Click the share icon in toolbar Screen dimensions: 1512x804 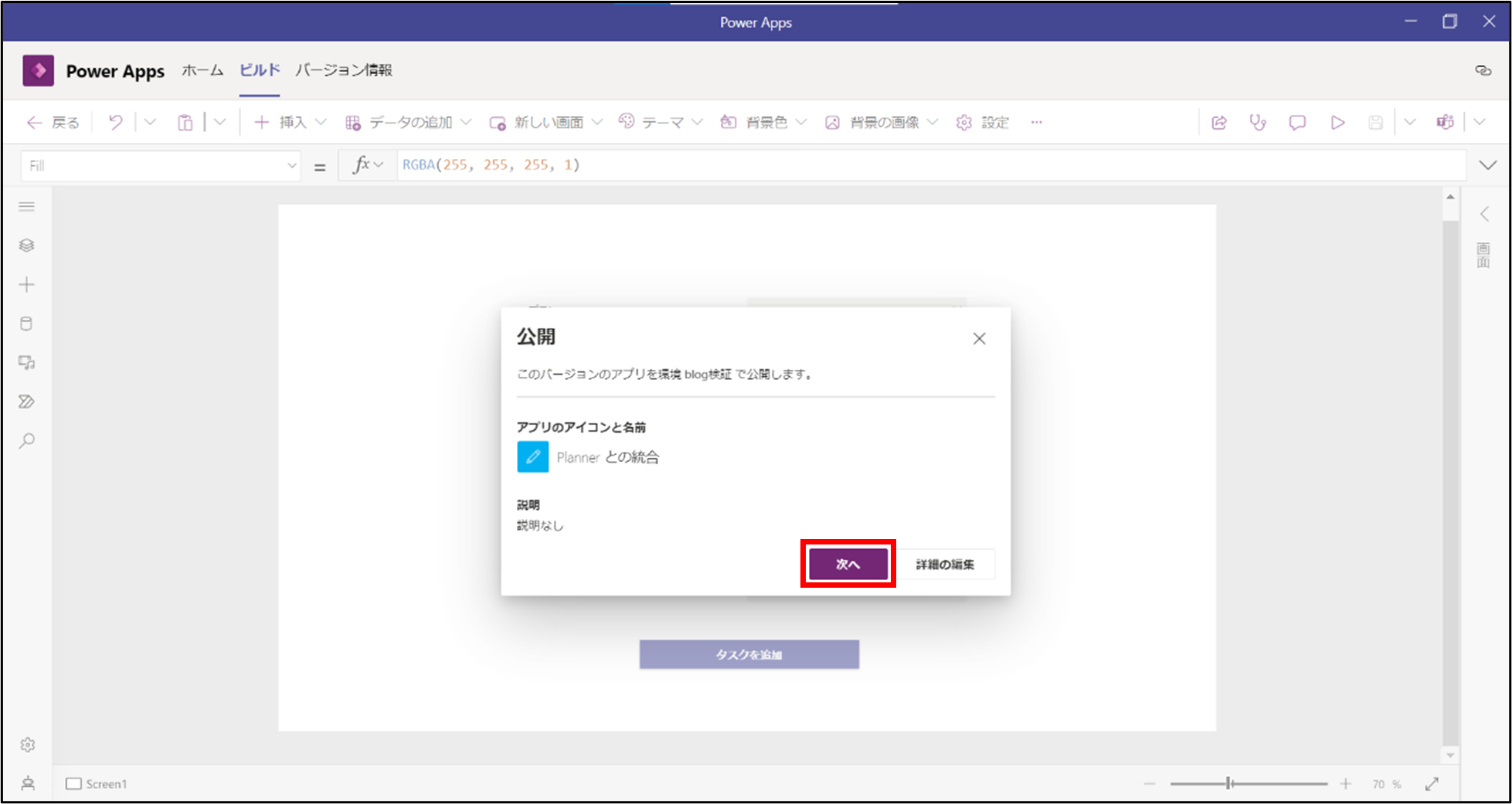tap(1219, 122)
